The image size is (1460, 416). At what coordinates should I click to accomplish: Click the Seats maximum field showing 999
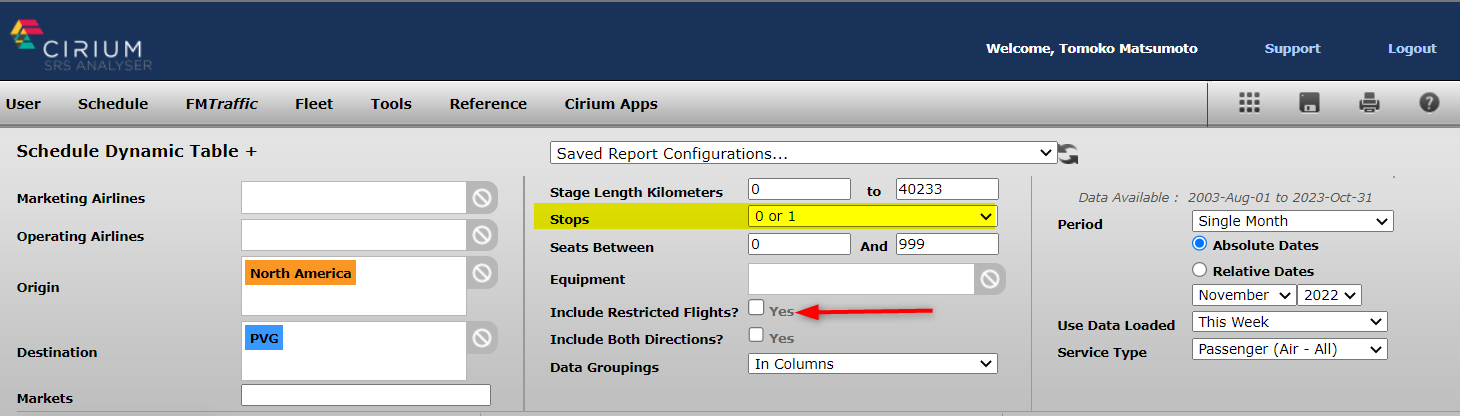point(947,244)
